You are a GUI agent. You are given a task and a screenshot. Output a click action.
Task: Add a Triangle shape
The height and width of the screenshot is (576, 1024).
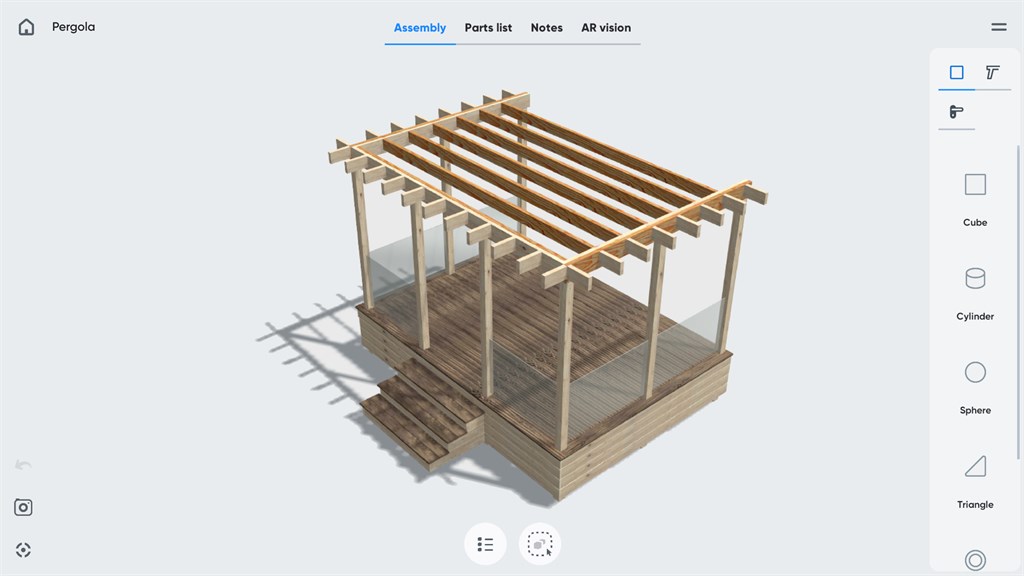(975, 466)
